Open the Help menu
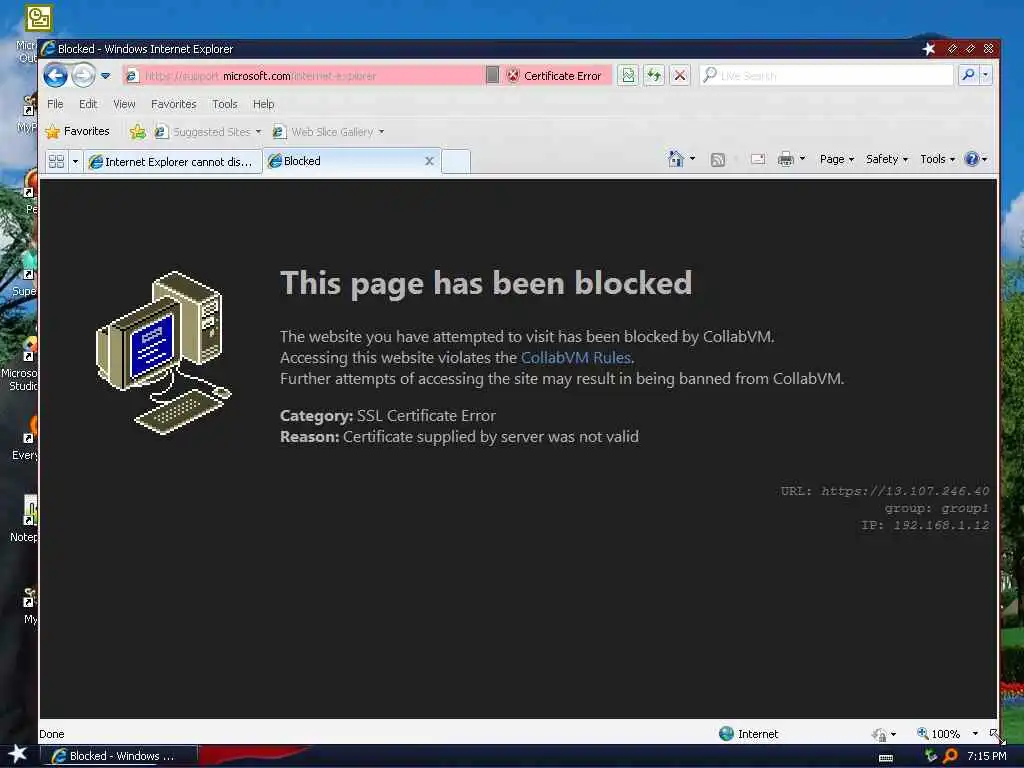The width and height of the screenshot is (1024, 768). coord(263,104)
